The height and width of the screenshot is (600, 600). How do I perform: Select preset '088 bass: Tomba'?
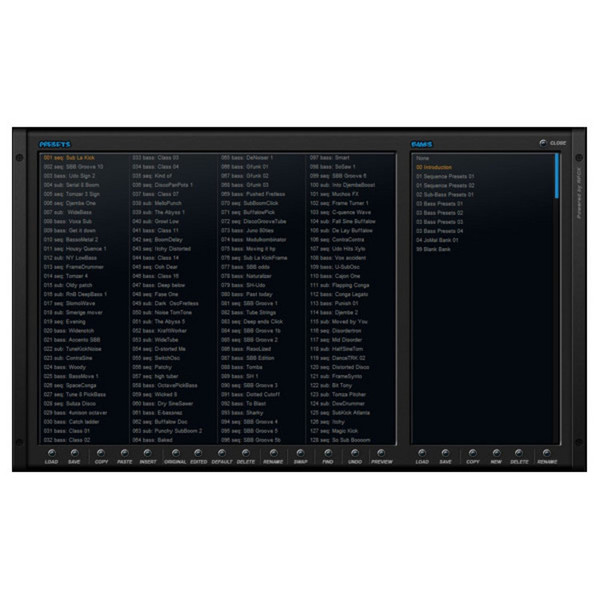coord(241,367)
